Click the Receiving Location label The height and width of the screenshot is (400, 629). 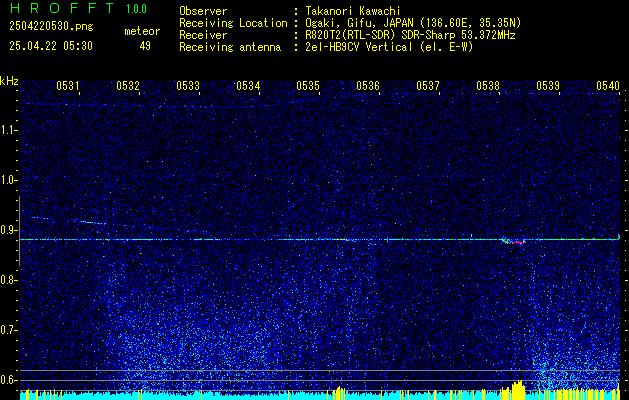(x=233, y=23)
